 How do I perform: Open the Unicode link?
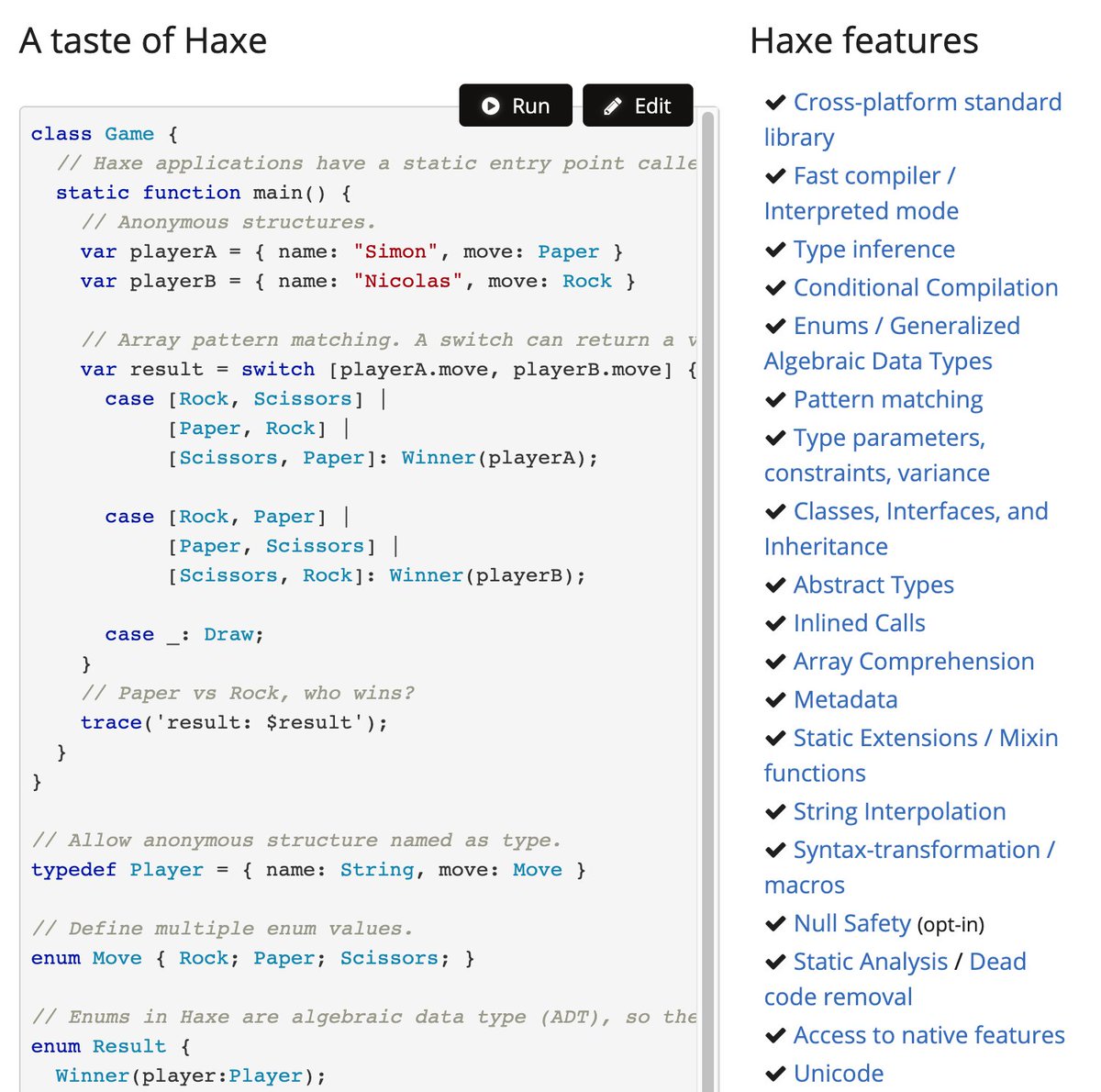click(839, 1073)
